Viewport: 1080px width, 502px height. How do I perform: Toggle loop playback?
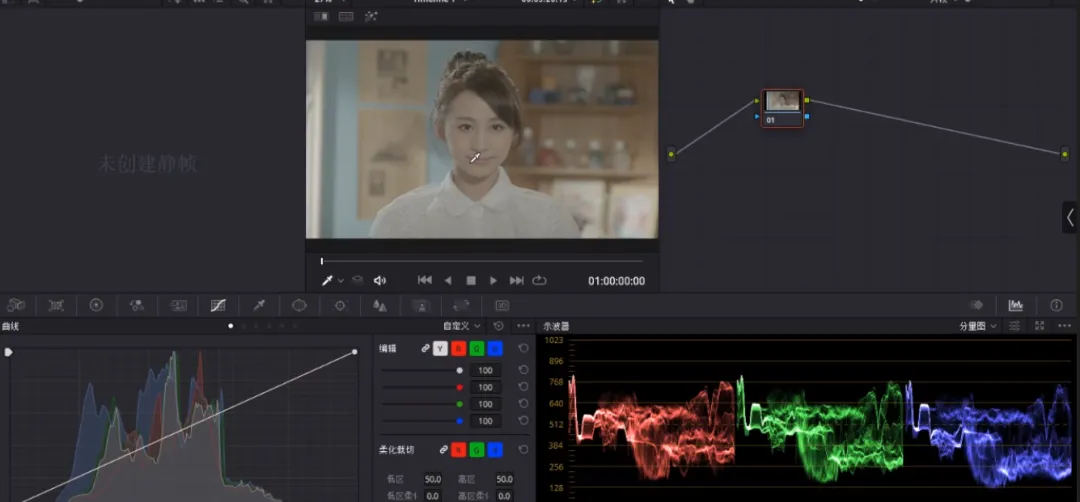(539, 280)
